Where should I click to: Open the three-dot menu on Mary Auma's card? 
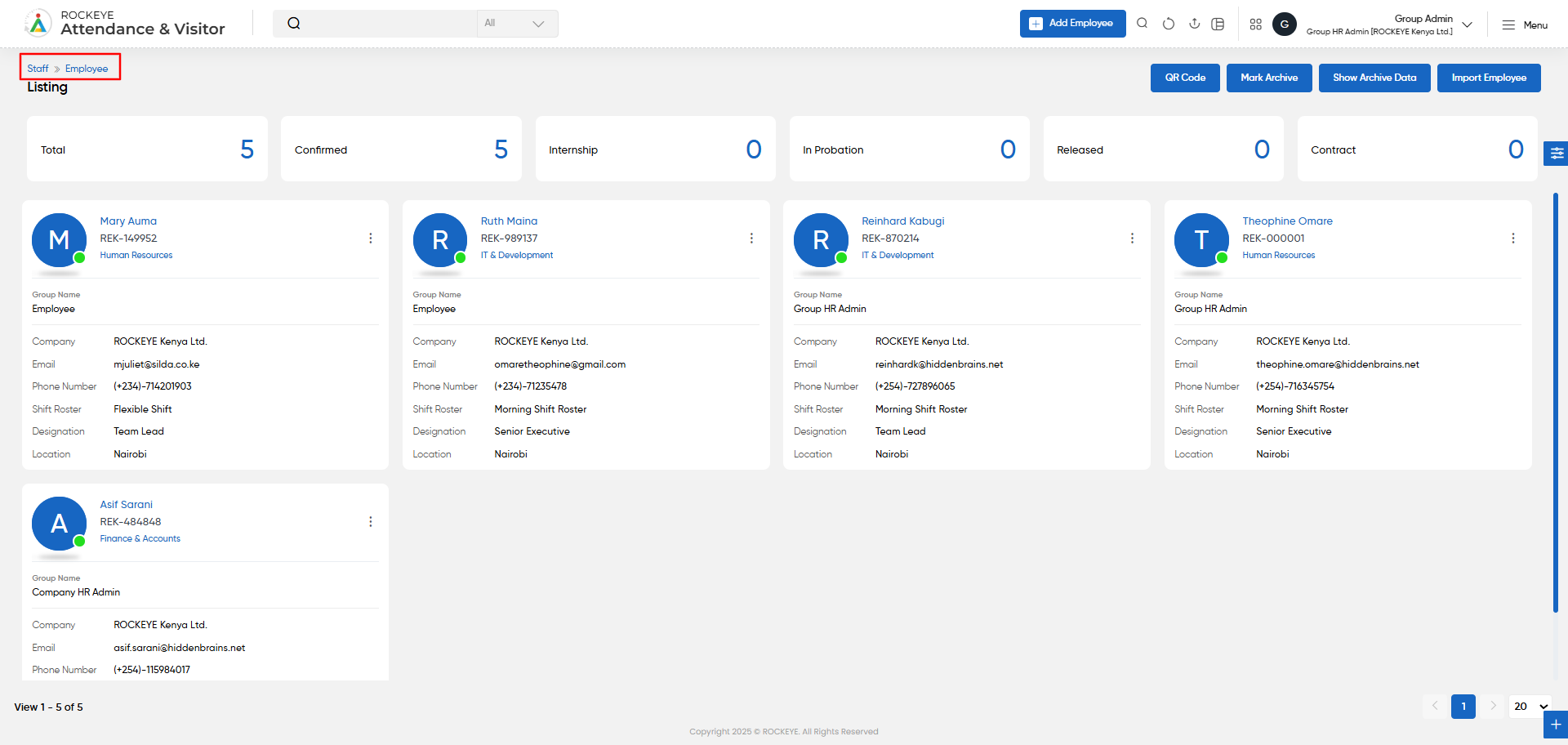tap(371, 239)
